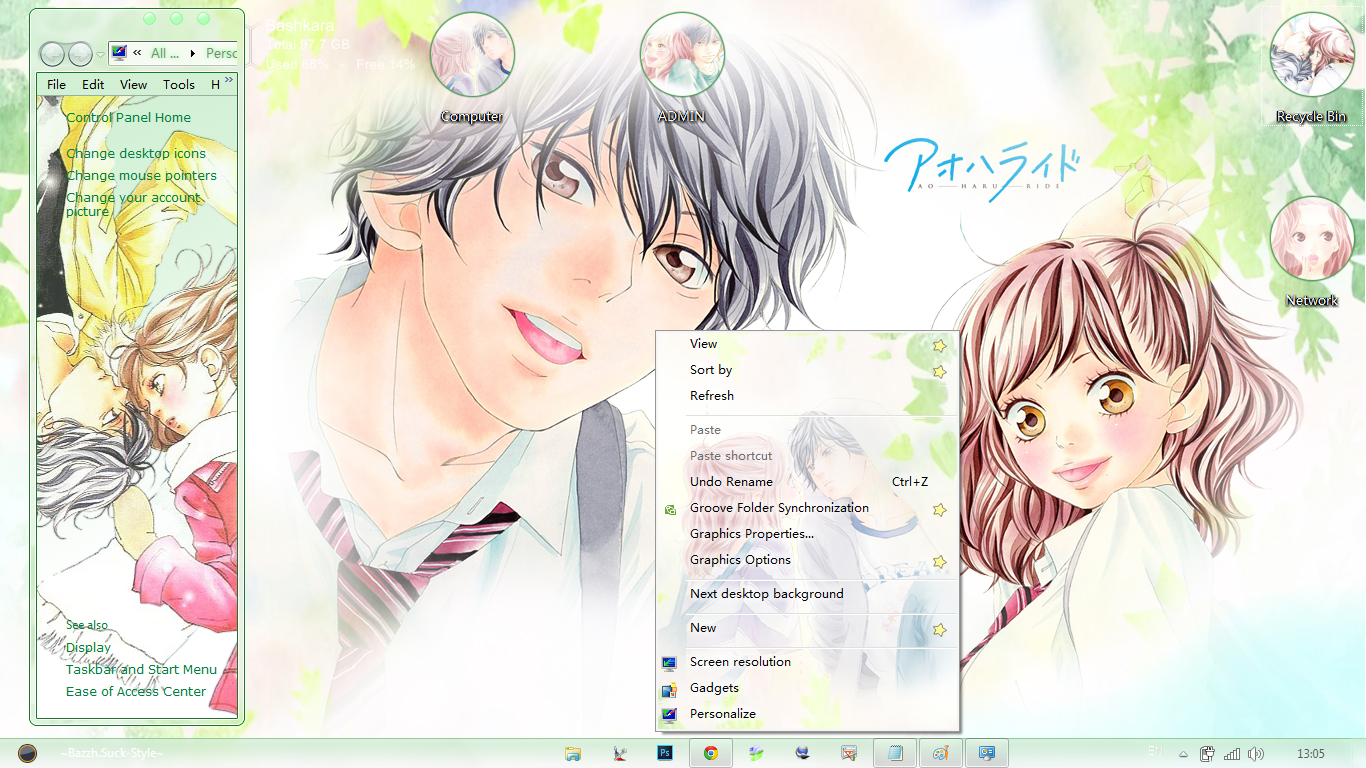Expand the menu bar overflow chevron
This screenshot has width=1366, height=768.
(x=229, y=80)
